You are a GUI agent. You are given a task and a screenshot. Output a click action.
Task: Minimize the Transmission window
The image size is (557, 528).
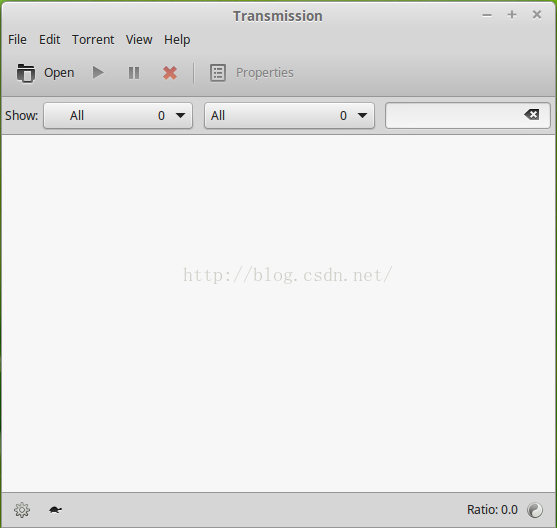tap(487, 15)
